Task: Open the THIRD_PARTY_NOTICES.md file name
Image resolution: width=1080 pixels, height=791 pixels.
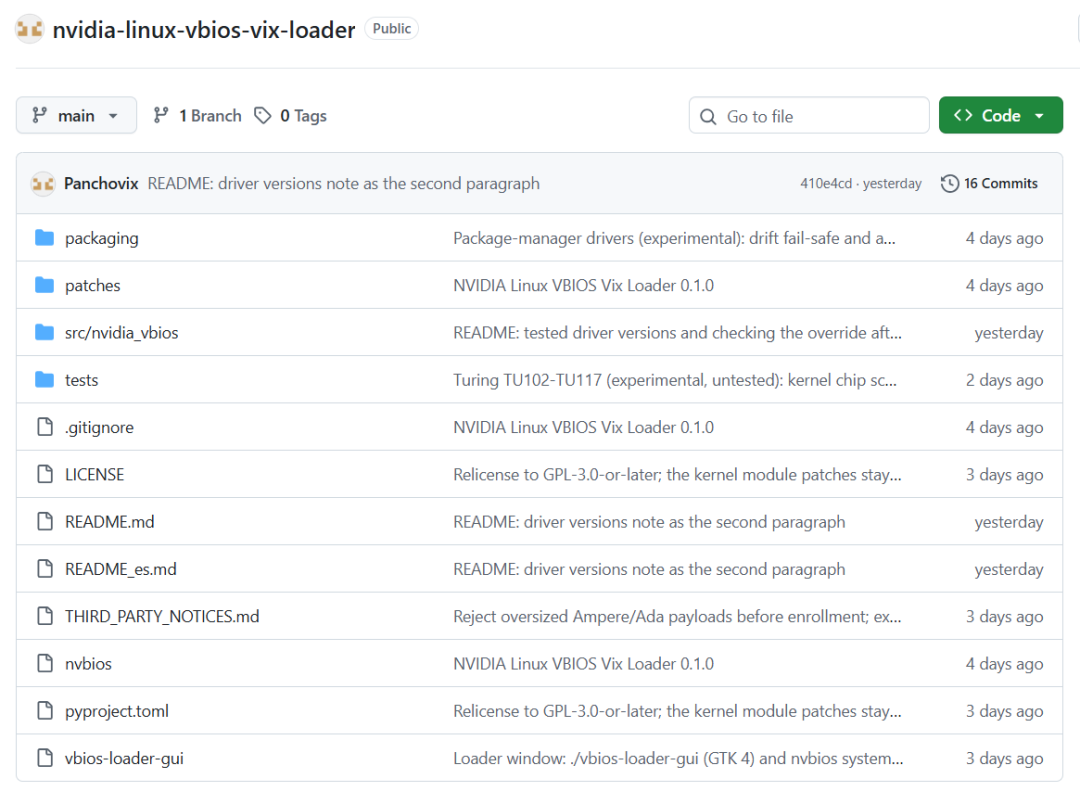Action: coord(163,617)
